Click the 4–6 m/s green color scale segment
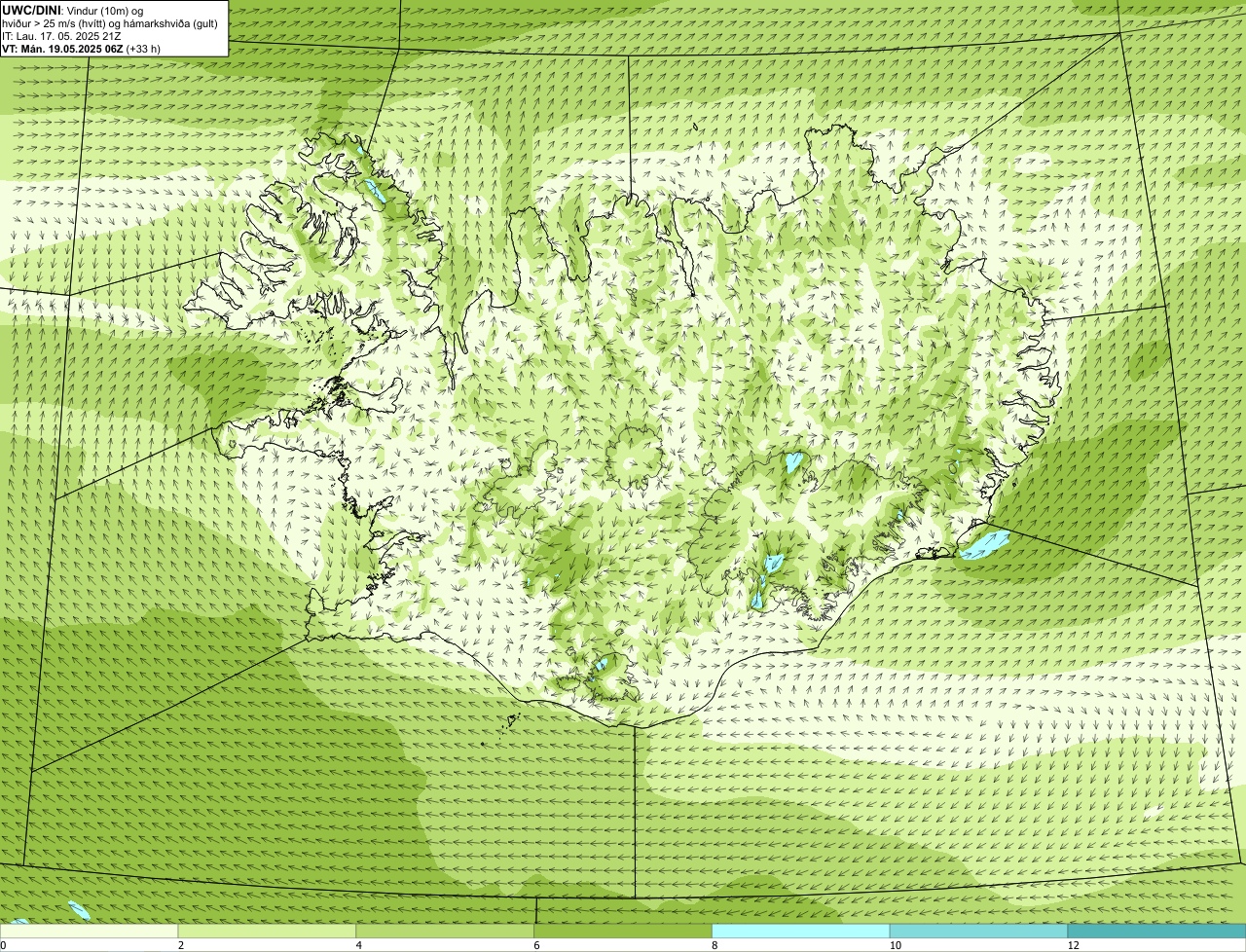 click(445, 931)
